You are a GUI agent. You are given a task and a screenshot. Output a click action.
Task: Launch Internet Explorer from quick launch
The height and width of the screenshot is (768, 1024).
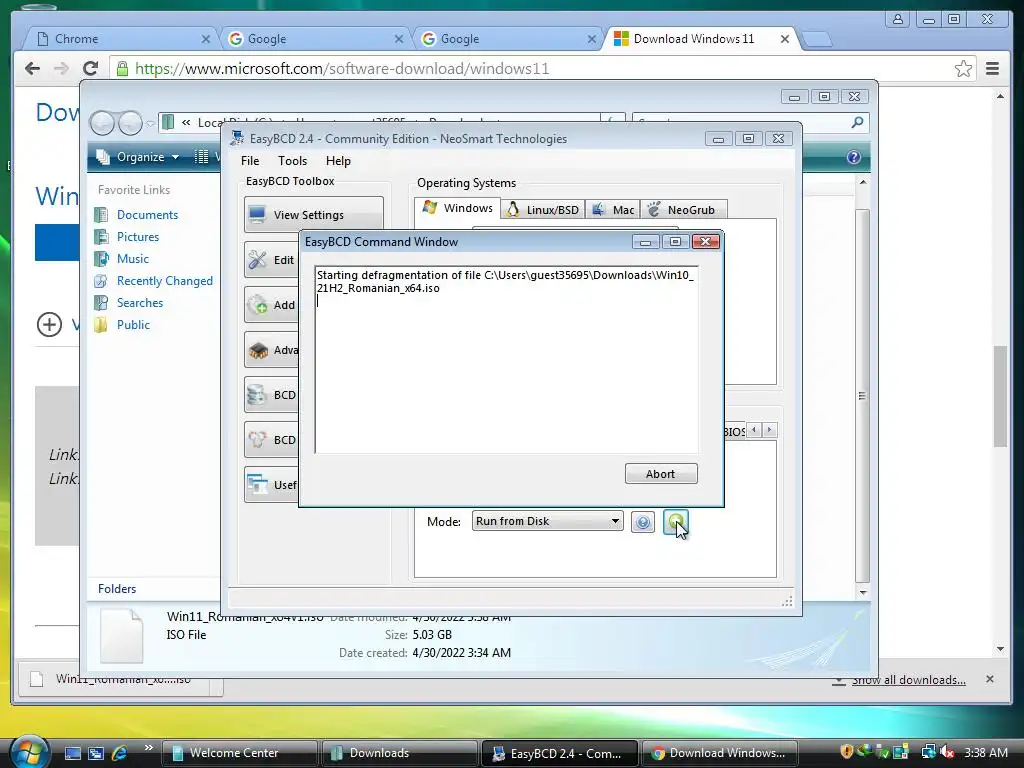coord(120,753)
